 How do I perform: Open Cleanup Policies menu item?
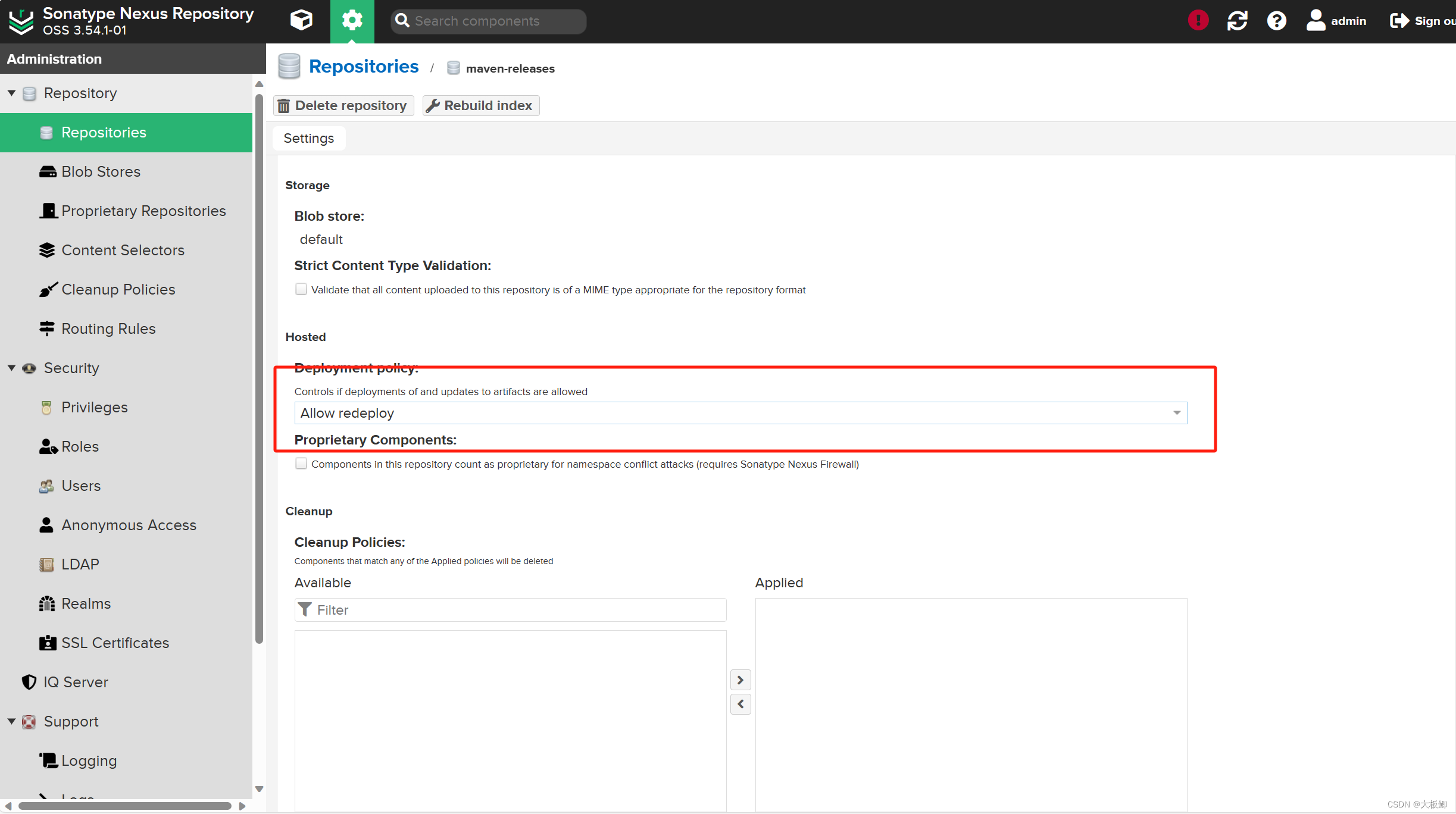pos(126,289)
